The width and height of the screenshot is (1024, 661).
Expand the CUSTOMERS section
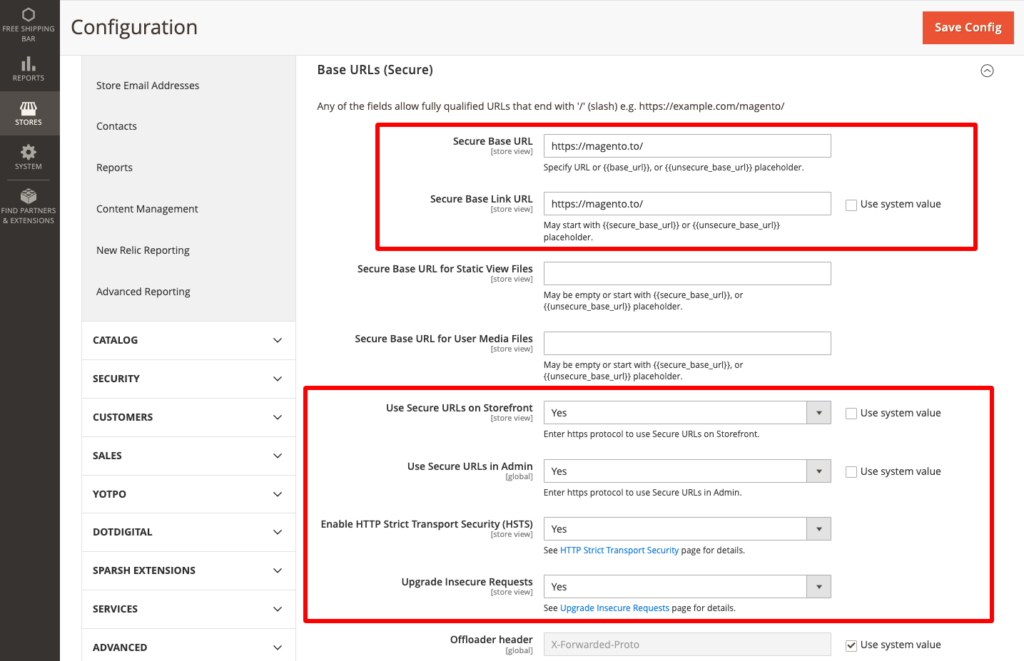pos(188,417)
